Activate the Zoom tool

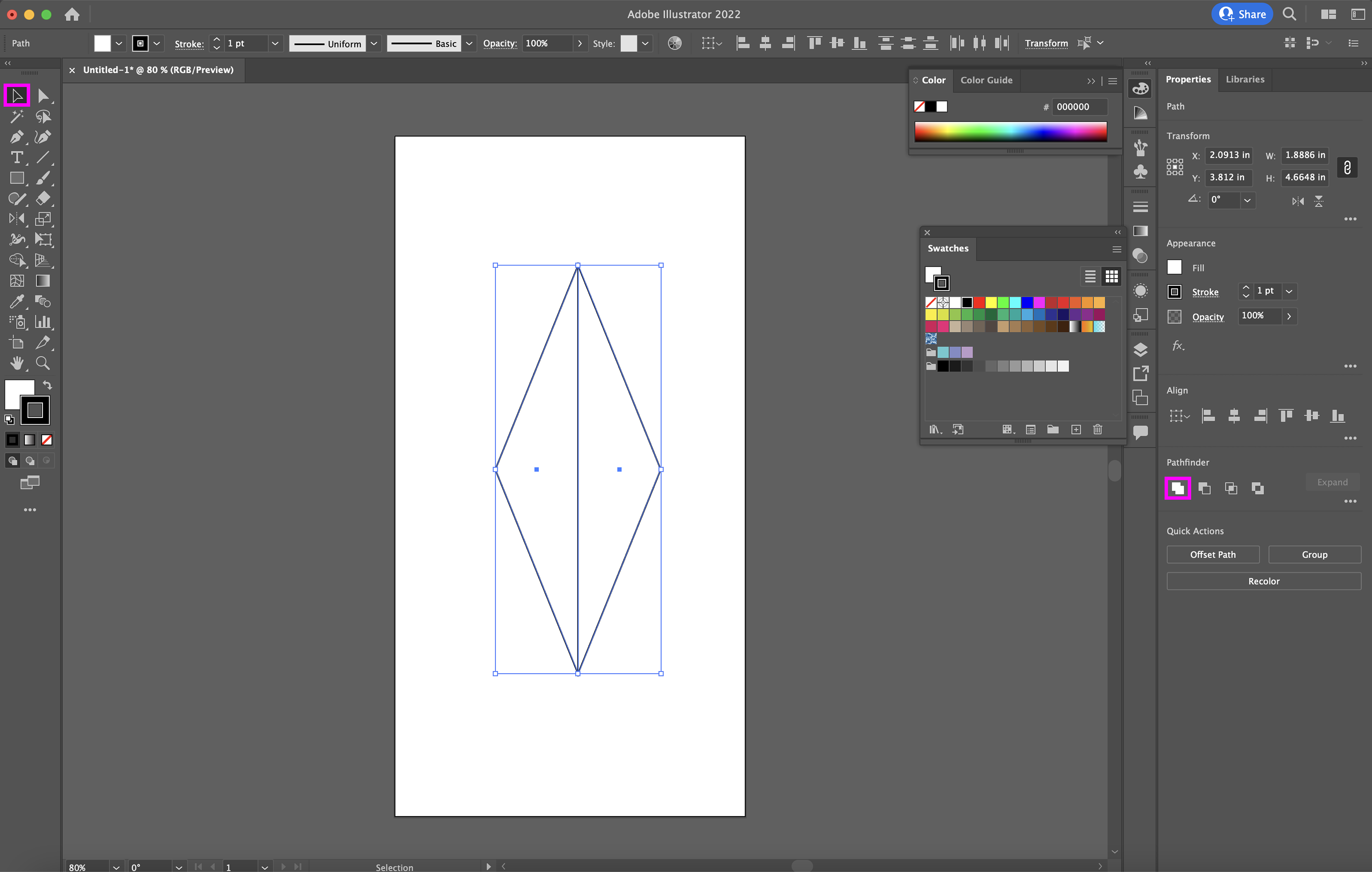[x=43, y=363]
